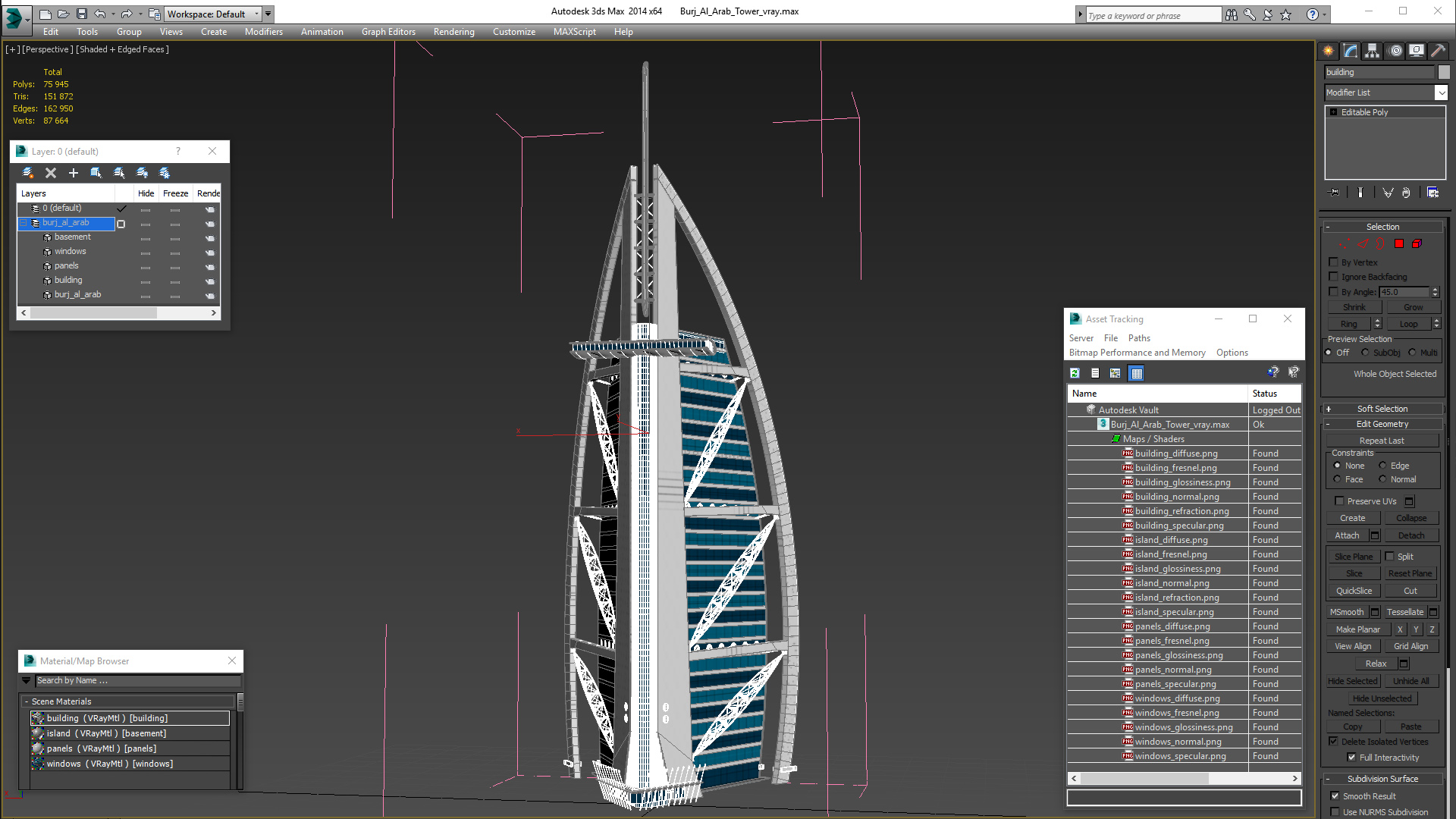Open the Create command panel tab
Image resolution: width=1456 pixels, height=819 pixels.
[1329, 51]
